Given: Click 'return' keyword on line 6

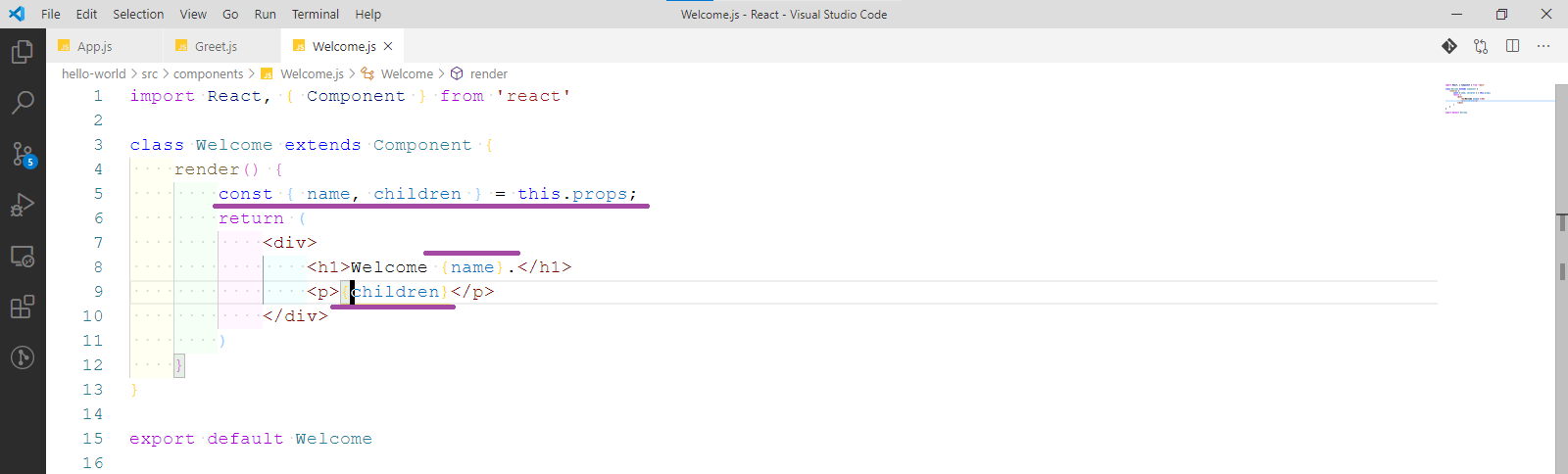Looking at the screenshot, I should pyautogui.click(x=252, y=218).
